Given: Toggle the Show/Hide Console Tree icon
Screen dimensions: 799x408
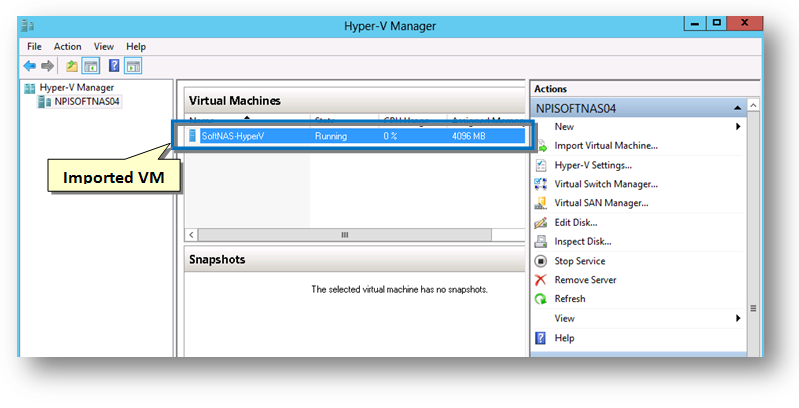Looking at the screenshot, I should (91, 66).
